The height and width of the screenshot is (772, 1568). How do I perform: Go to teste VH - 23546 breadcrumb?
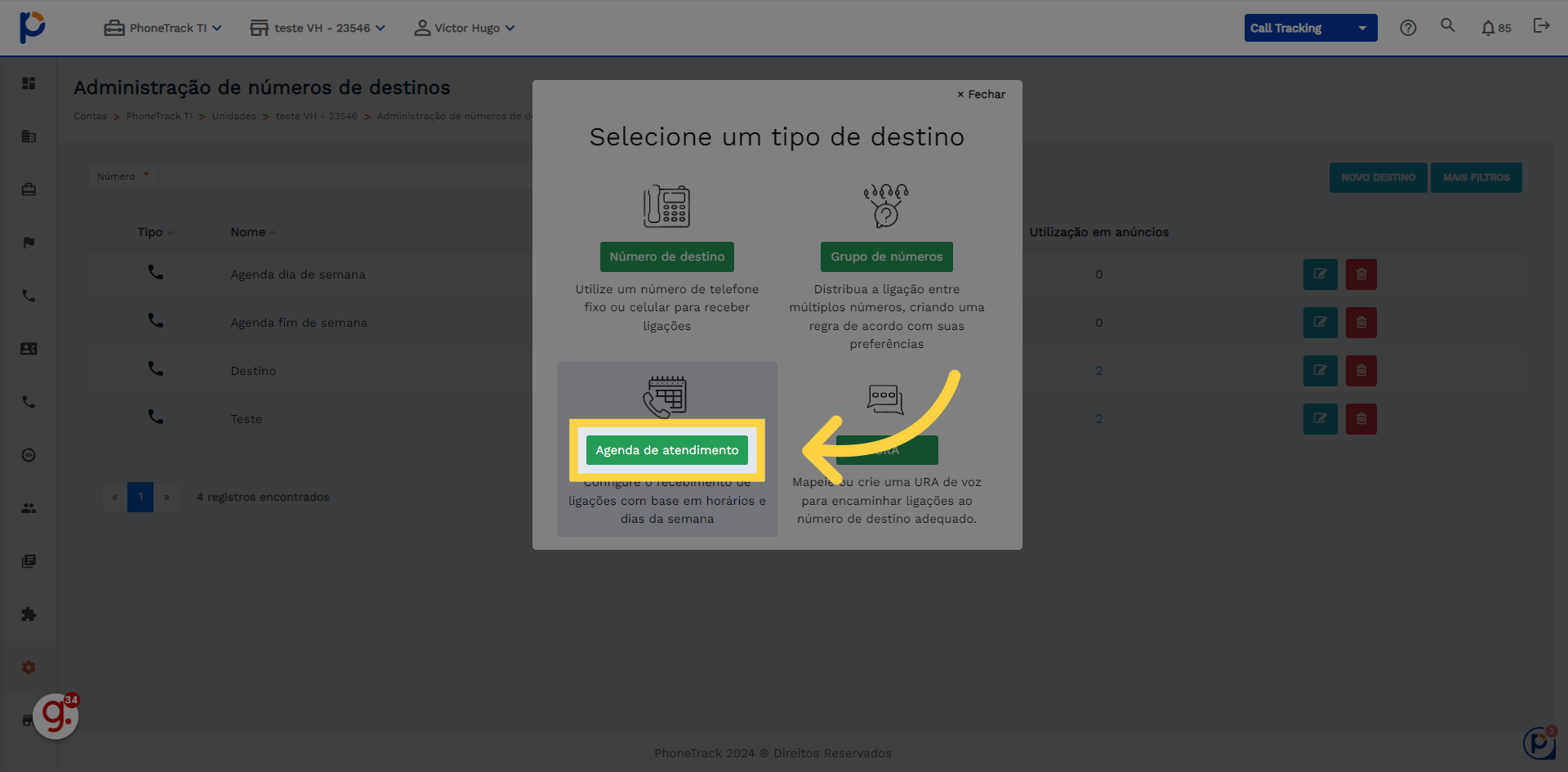(316, 116)
